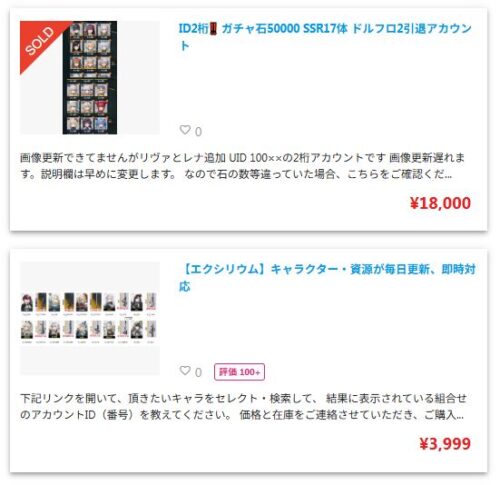Click the ¥3,999 price
This screenshot has width=500, height=485.
tap(445, 444)
